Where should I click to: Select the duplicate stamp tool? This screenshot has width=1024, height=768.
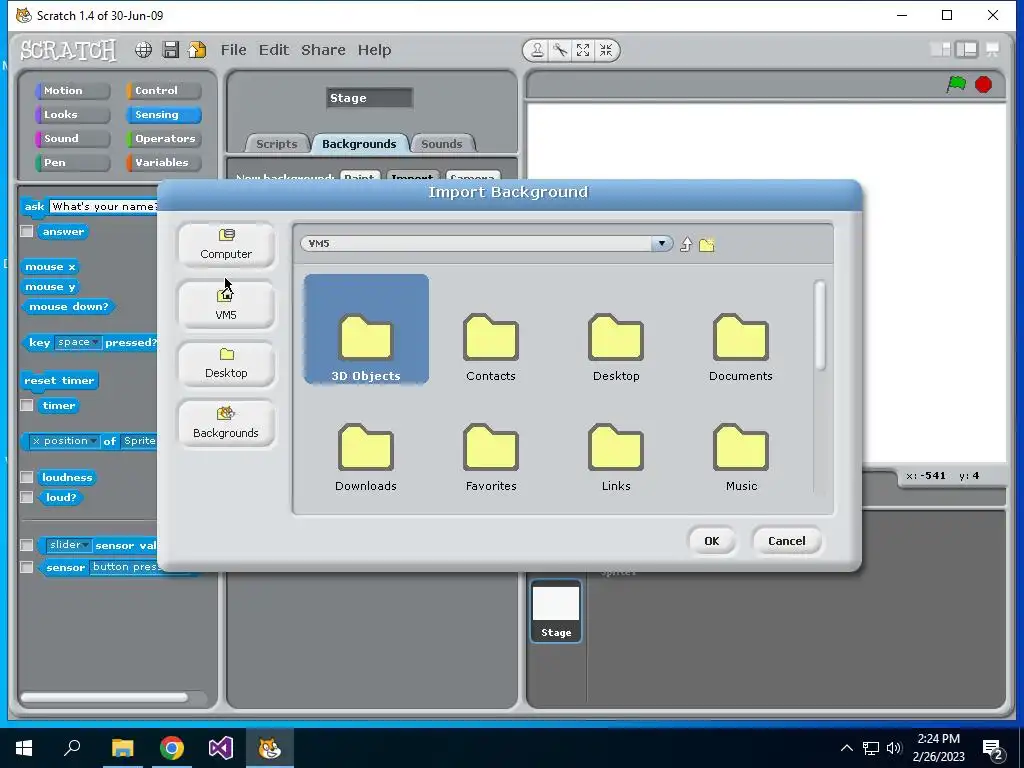537,50
